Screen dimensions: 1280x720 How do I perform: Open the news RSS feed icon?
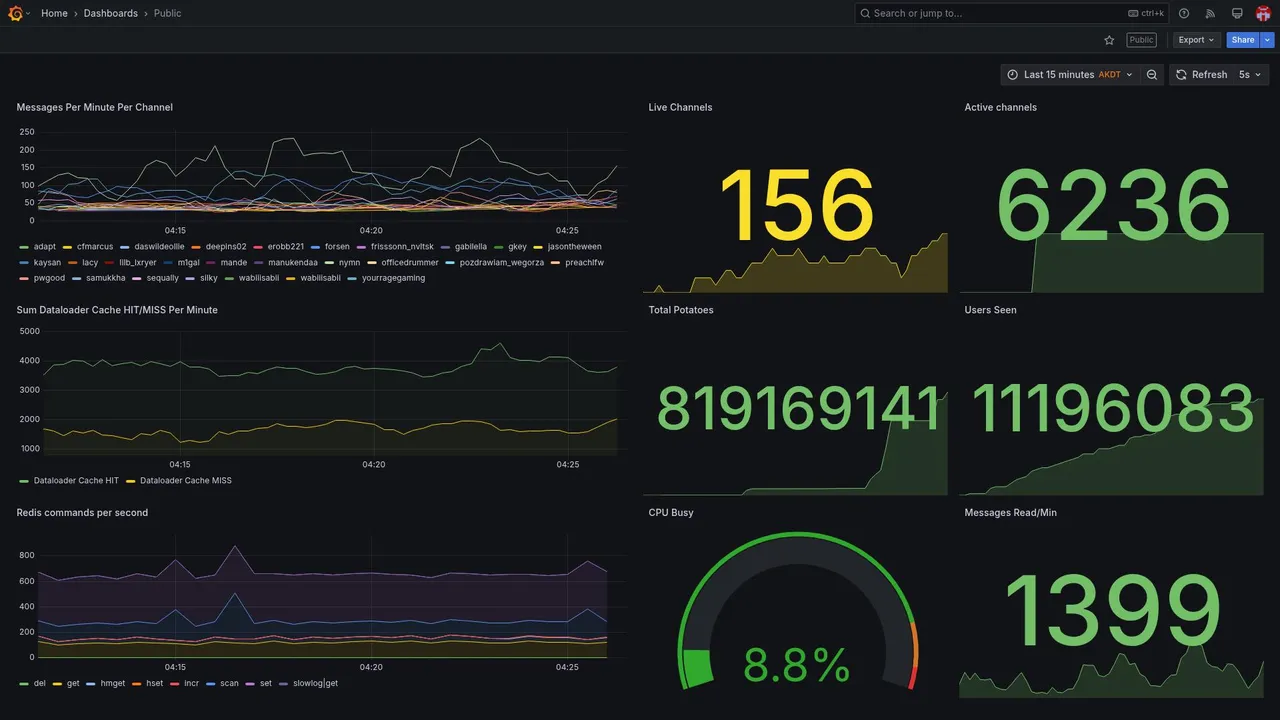[x=1210, y=13]
